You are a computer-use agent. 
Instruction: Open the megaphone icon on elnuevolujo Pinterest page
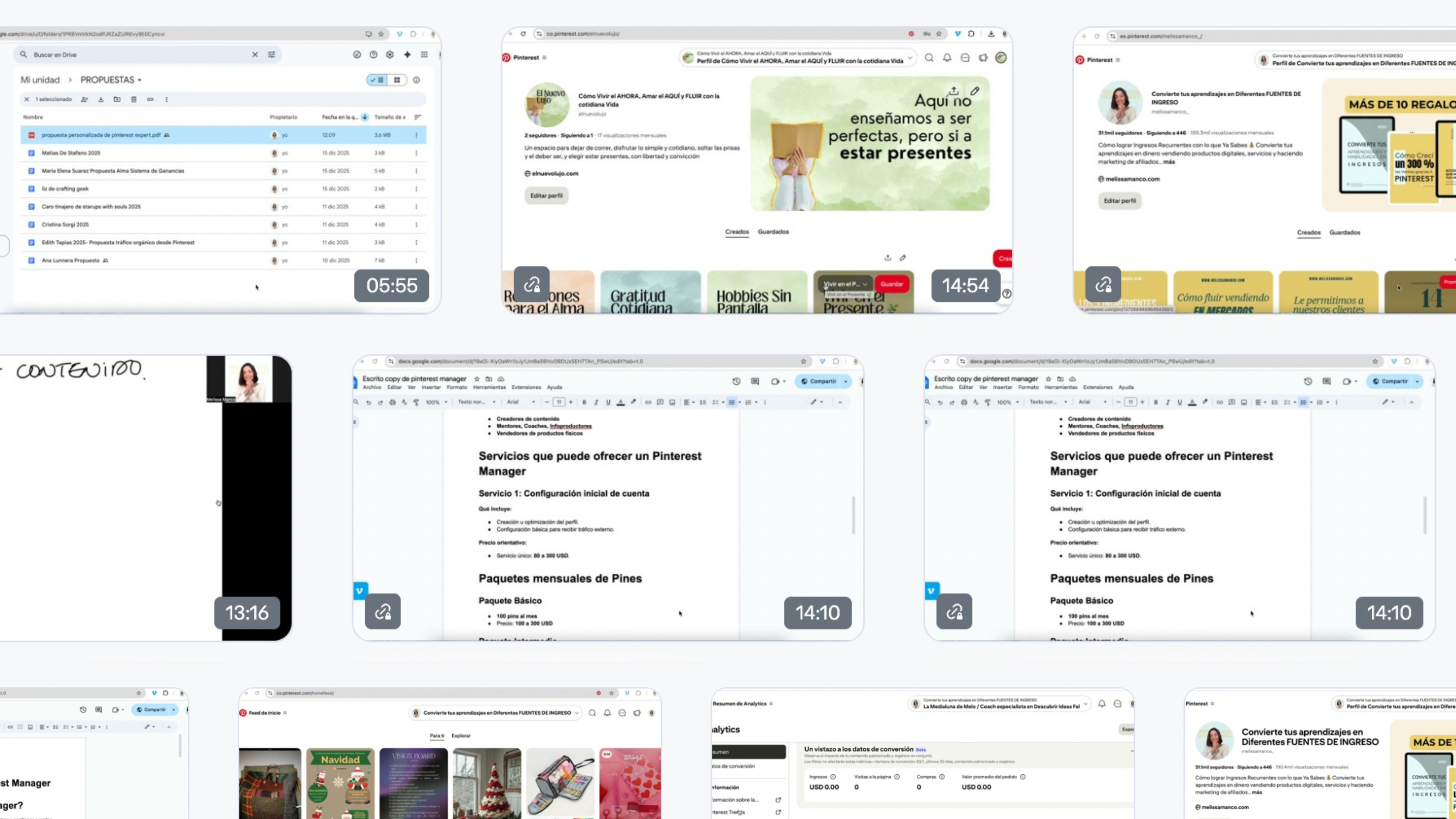click(983, 58)
